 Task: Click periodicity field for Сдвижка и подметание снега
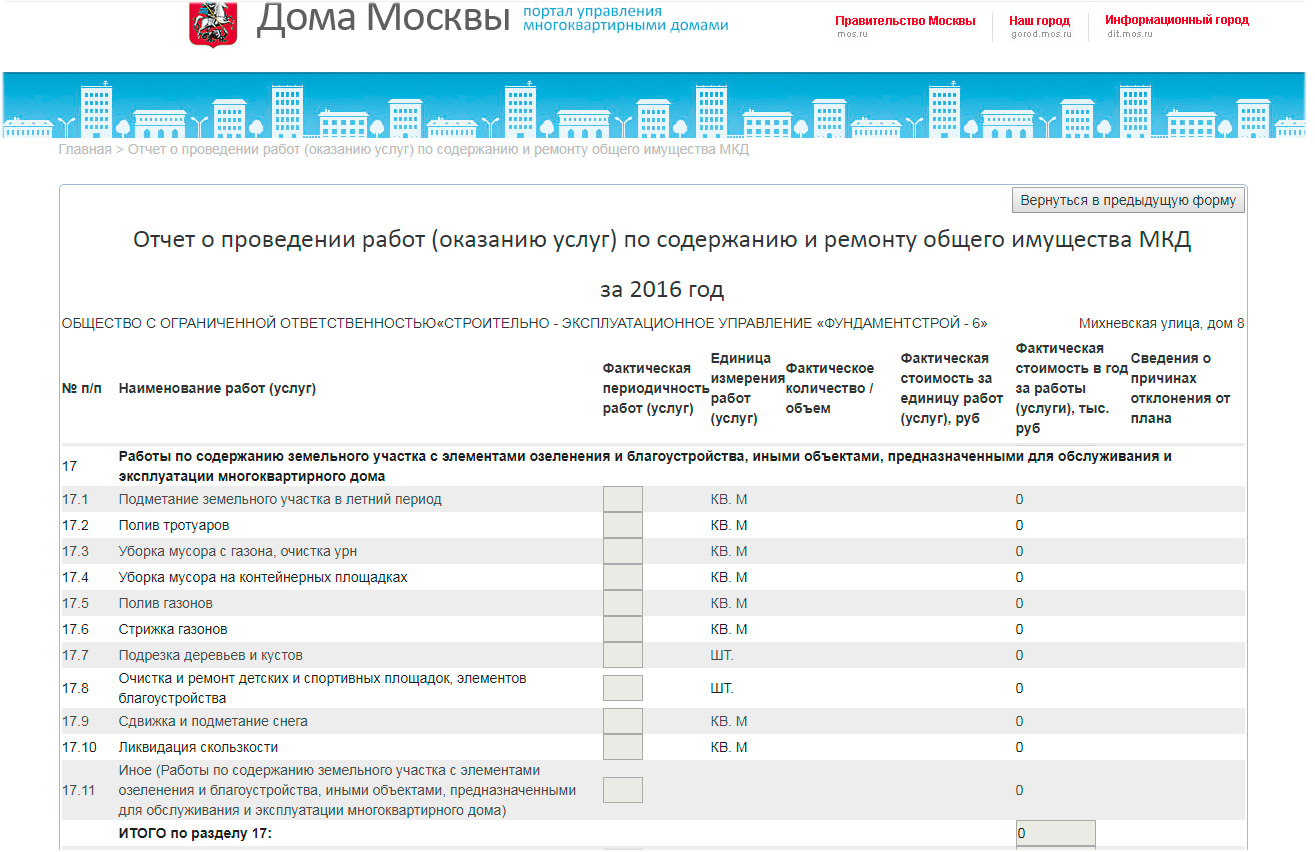pyautogui.click(x=622, y=721)
